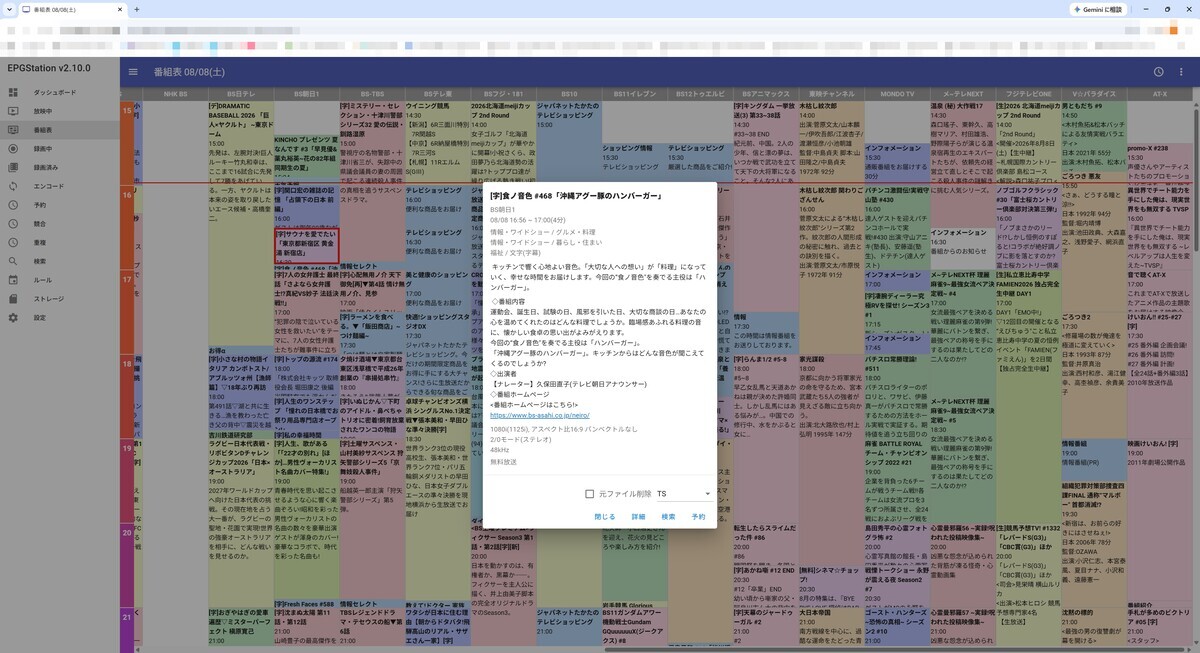This screenshot has width=1200, height=653.
Task: Open the 放映中 (on air) sidebar icon
Action: pos(13,111)
